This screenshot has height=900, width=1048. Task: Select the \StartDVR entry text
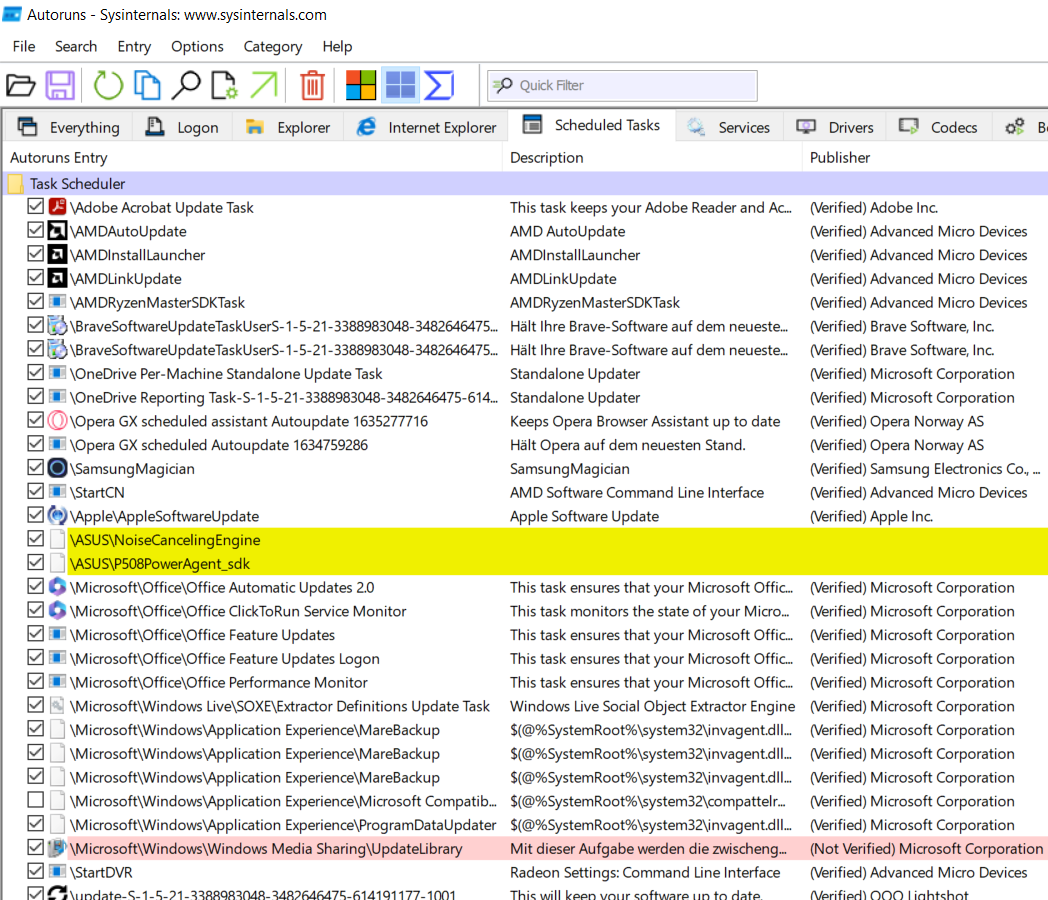coord(101,873)
